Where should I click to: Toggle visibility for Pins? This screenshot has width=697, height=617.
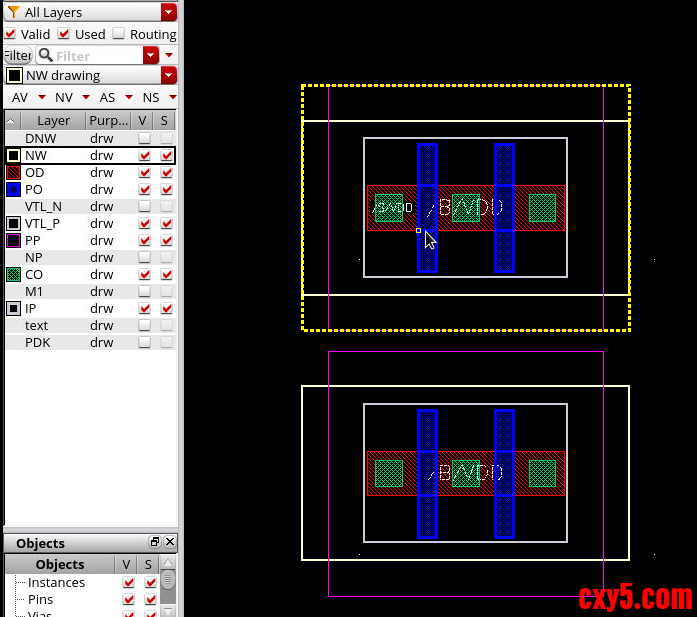click(x=128, y=599)
